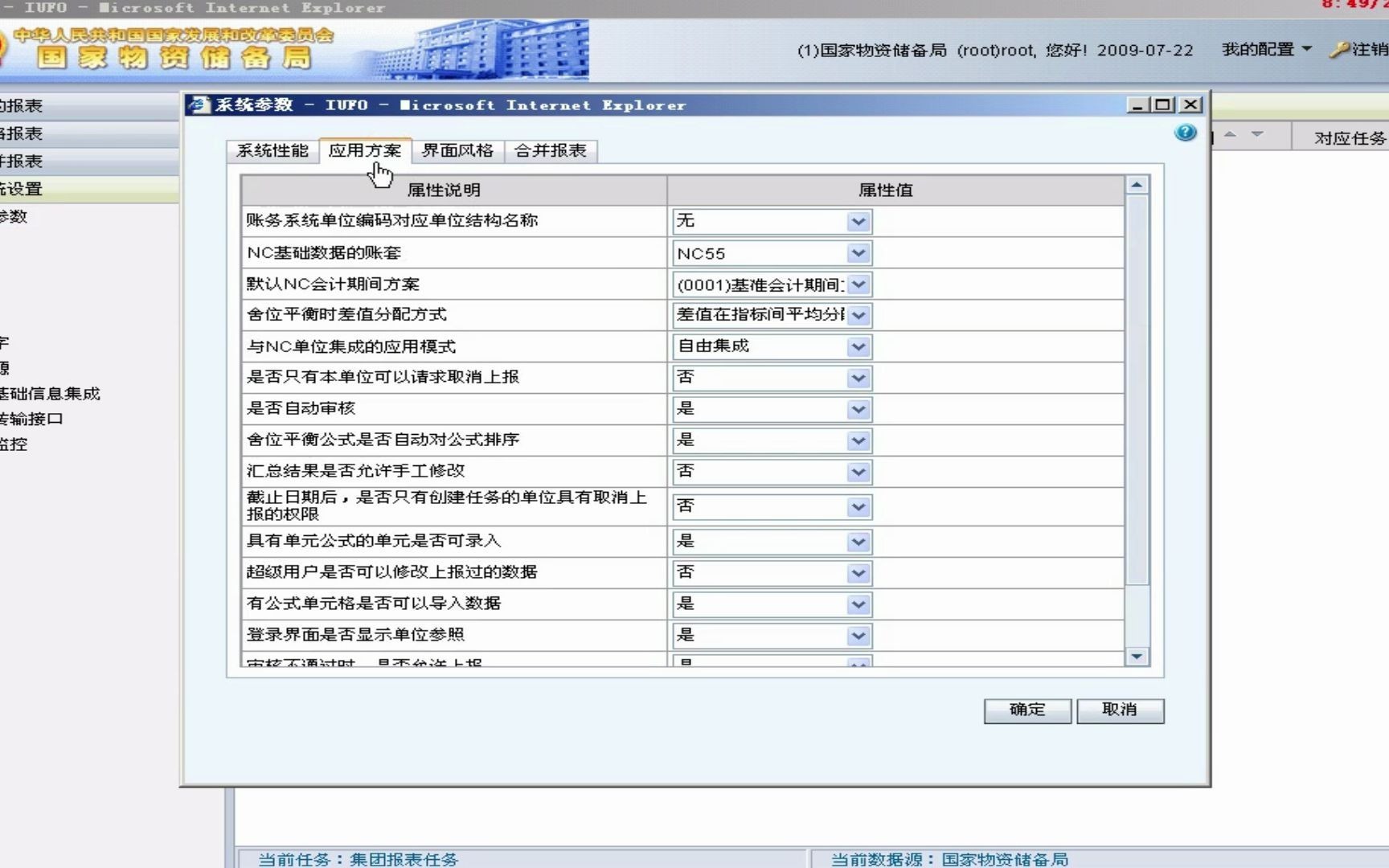
Task: Click the Internet Explorer icon in dialog title bar
Action: point(198,104)
